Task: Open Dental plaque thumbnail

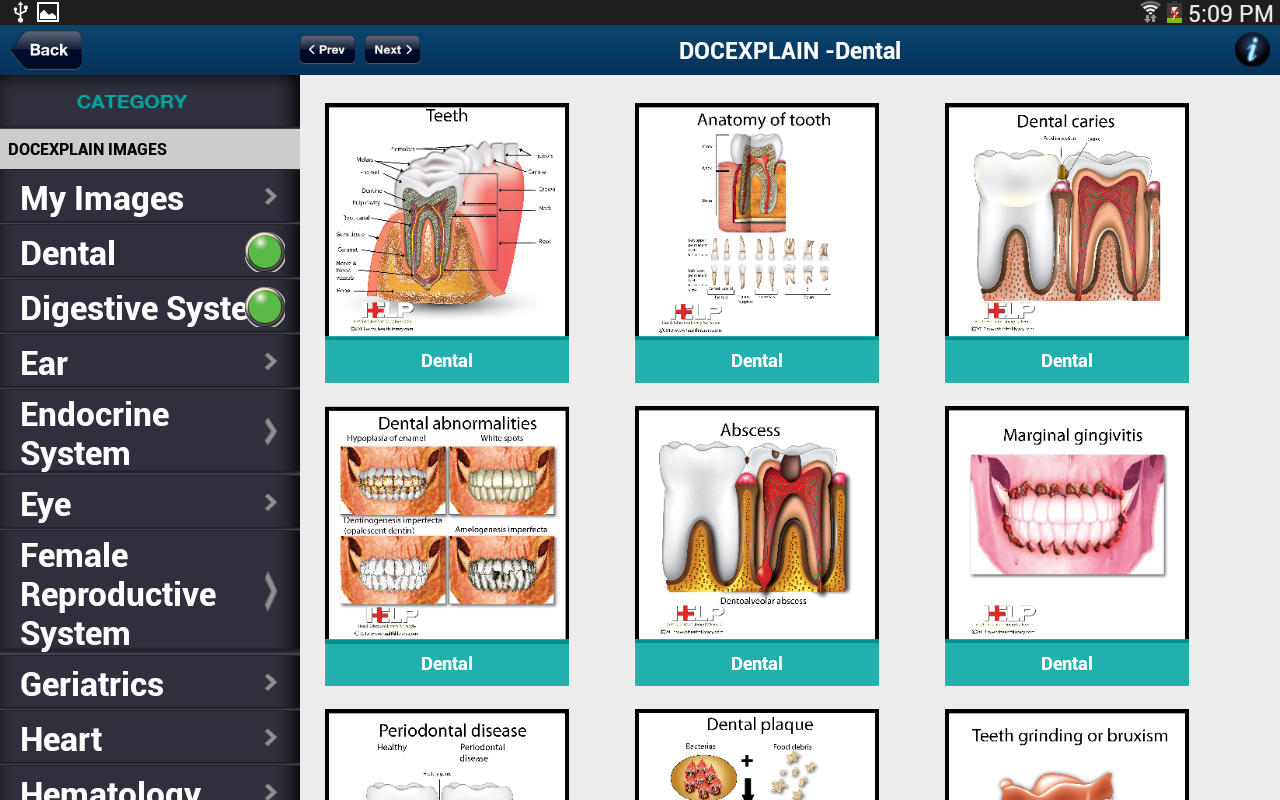Action: coord(757,755)
